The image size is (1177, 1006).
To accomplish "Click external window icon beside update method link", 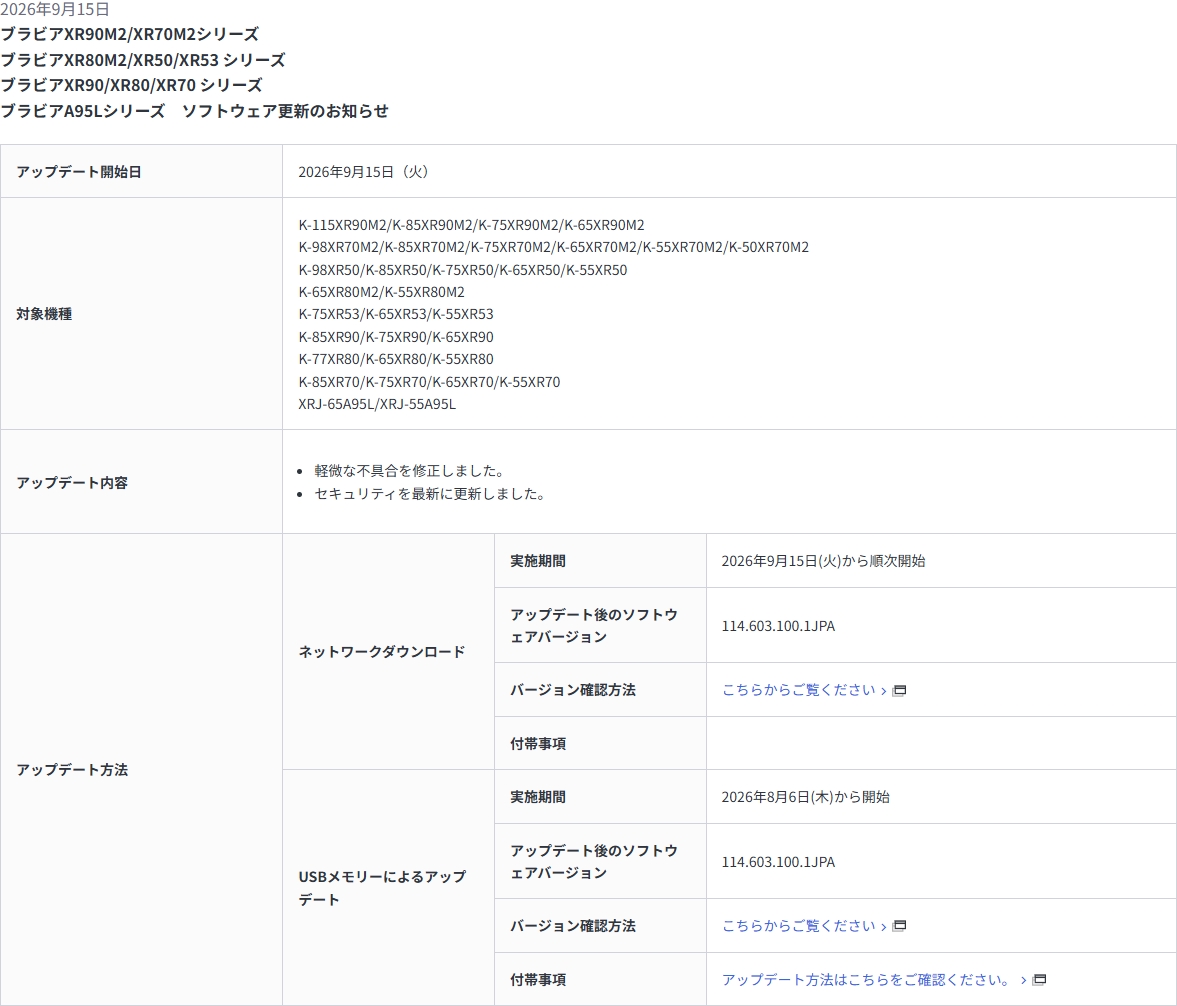I will tap(1040, 980).
